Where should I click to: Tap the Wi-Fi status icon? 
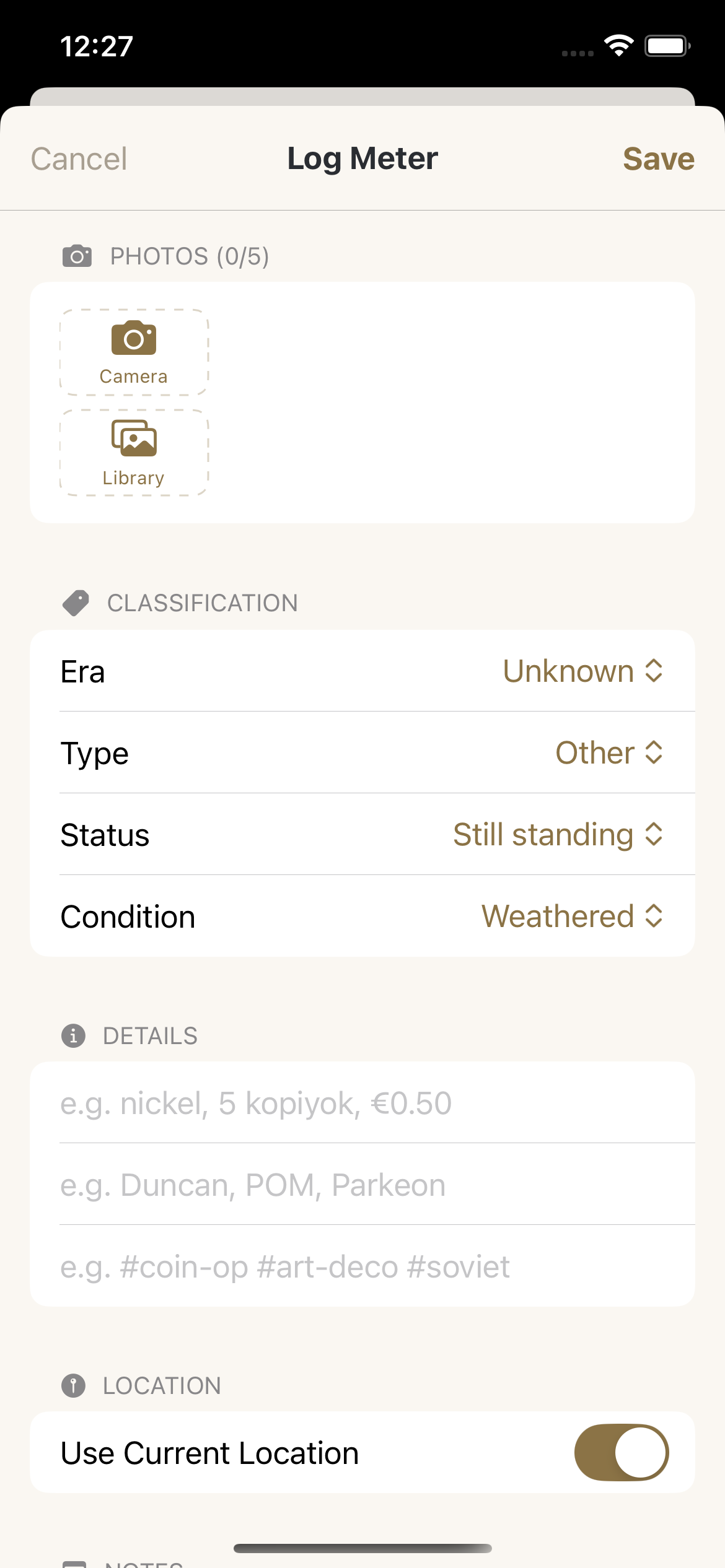tap(619, 46)
